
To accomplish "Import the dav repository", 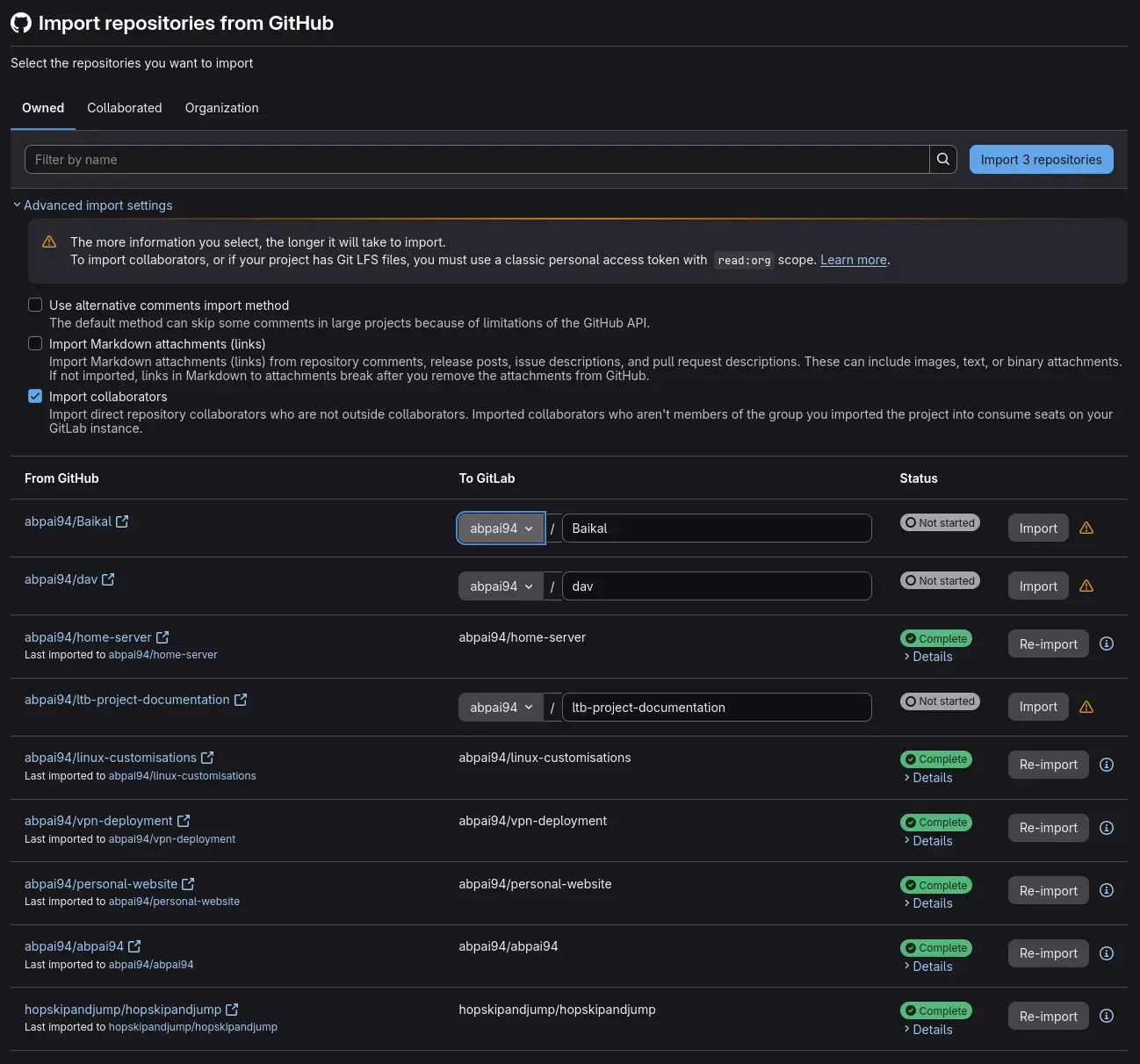I will [x=1038, y=586].
